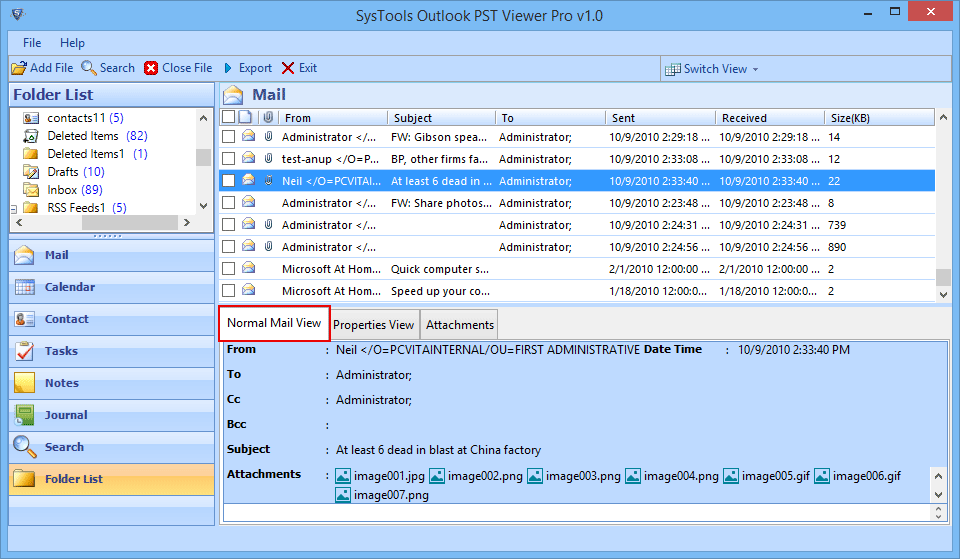Open the Mail navigation pane icon
The image size is (960, 559).
(x=24, y=255)
